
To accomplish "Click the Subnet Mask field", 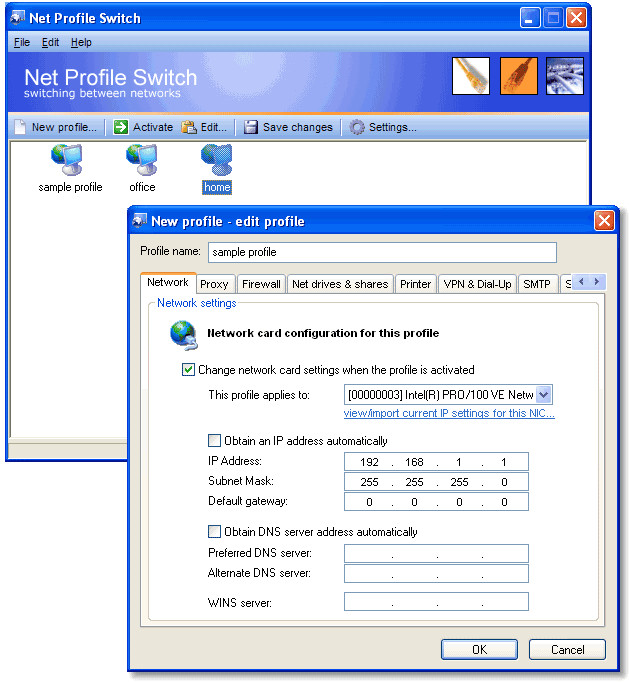I will [x=436, y=481].
